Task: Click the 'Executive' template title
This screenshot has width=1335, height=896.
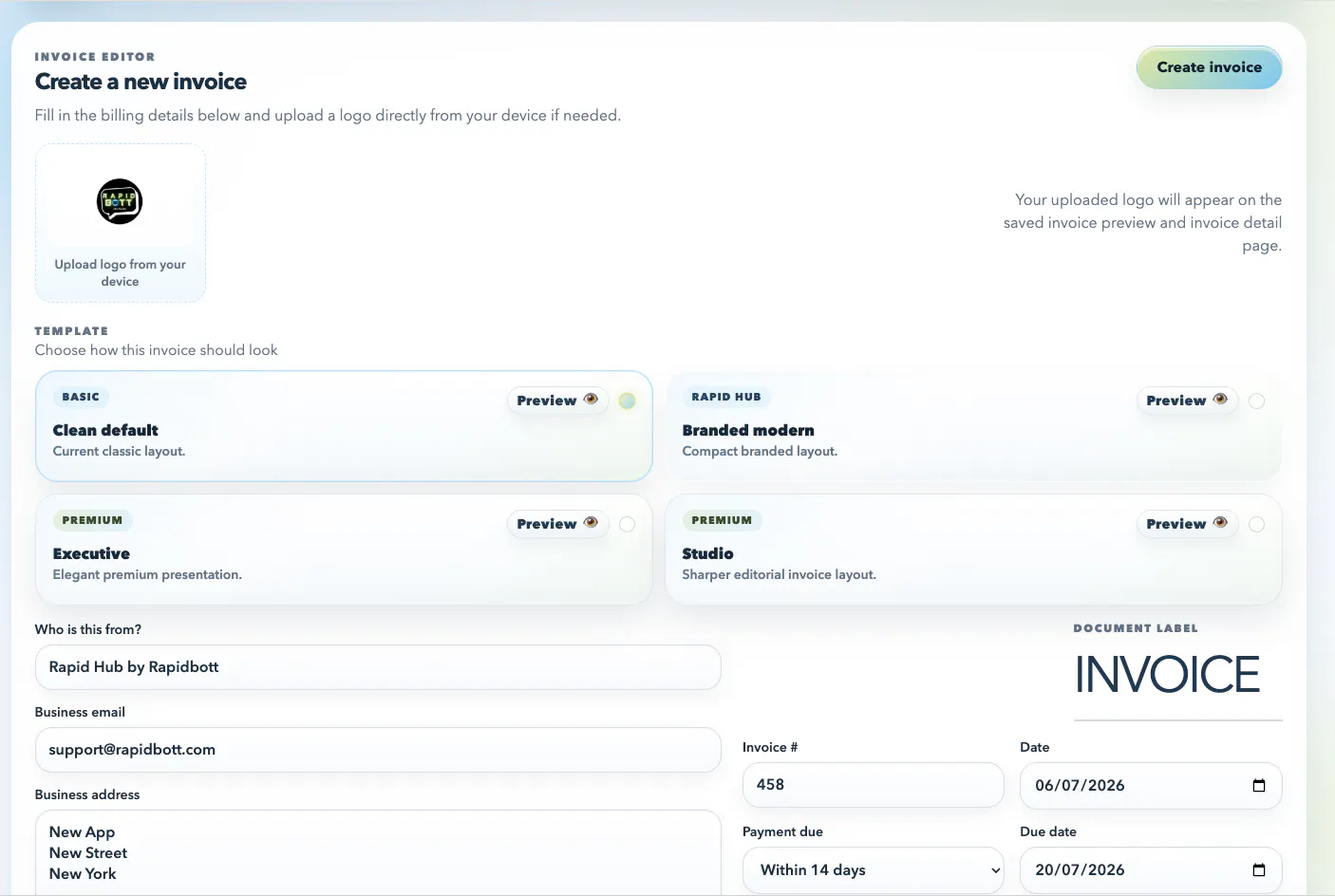Action: click(x=91, y=553)
